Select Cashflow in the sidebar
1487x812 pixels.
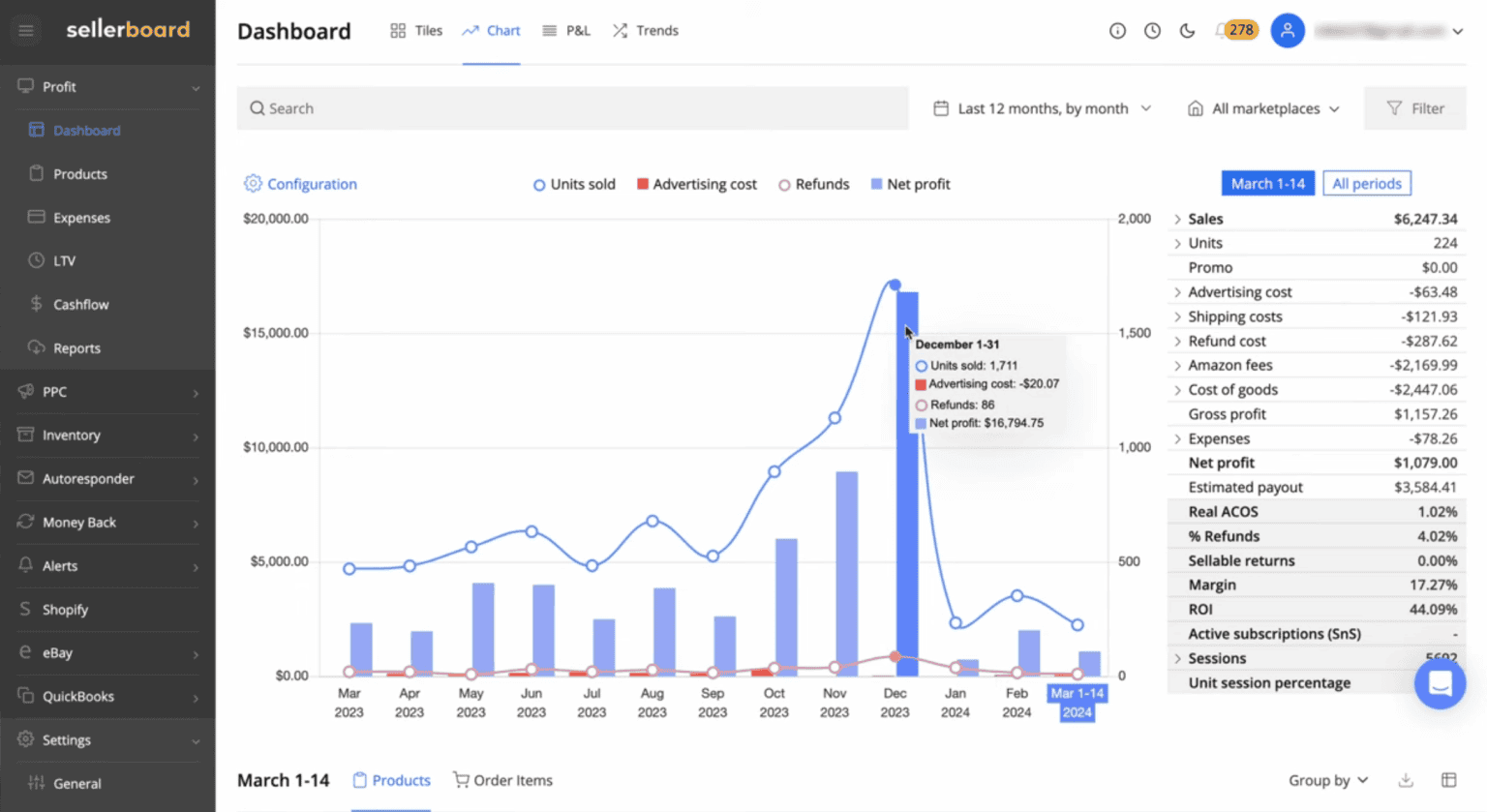point(82,304)
